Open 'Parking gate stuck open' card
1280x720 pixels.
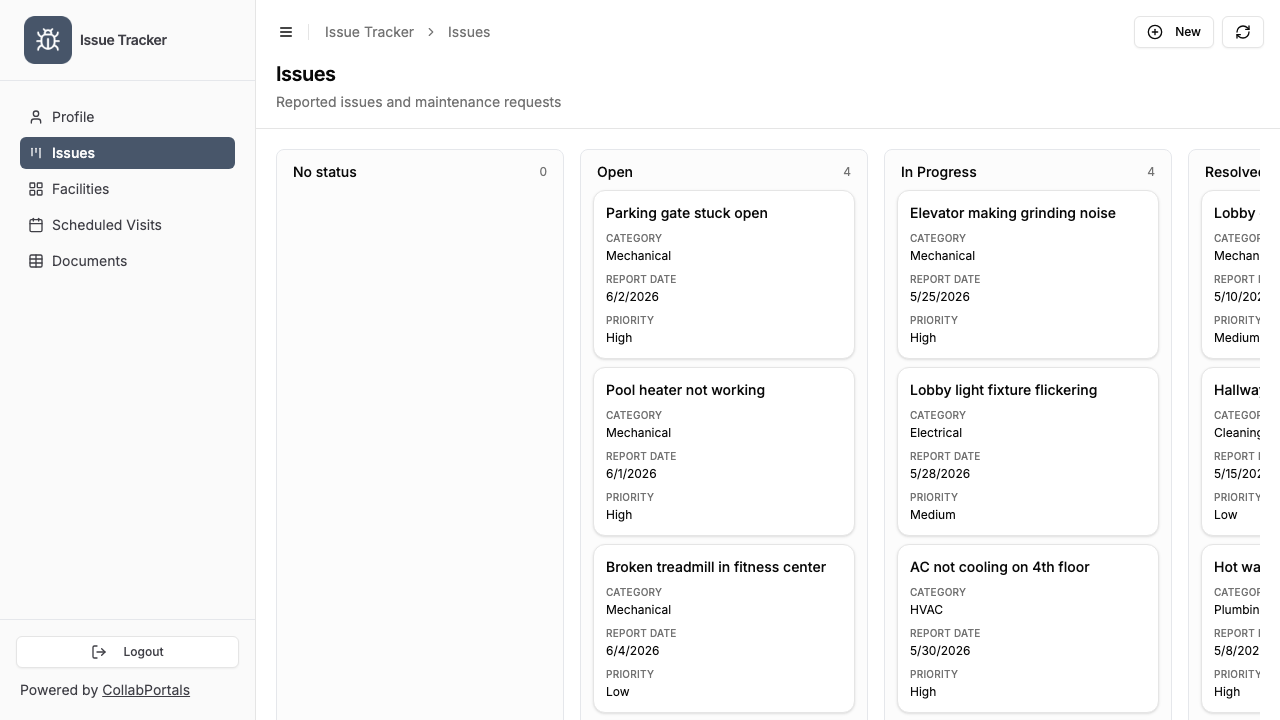click(724, 275)
